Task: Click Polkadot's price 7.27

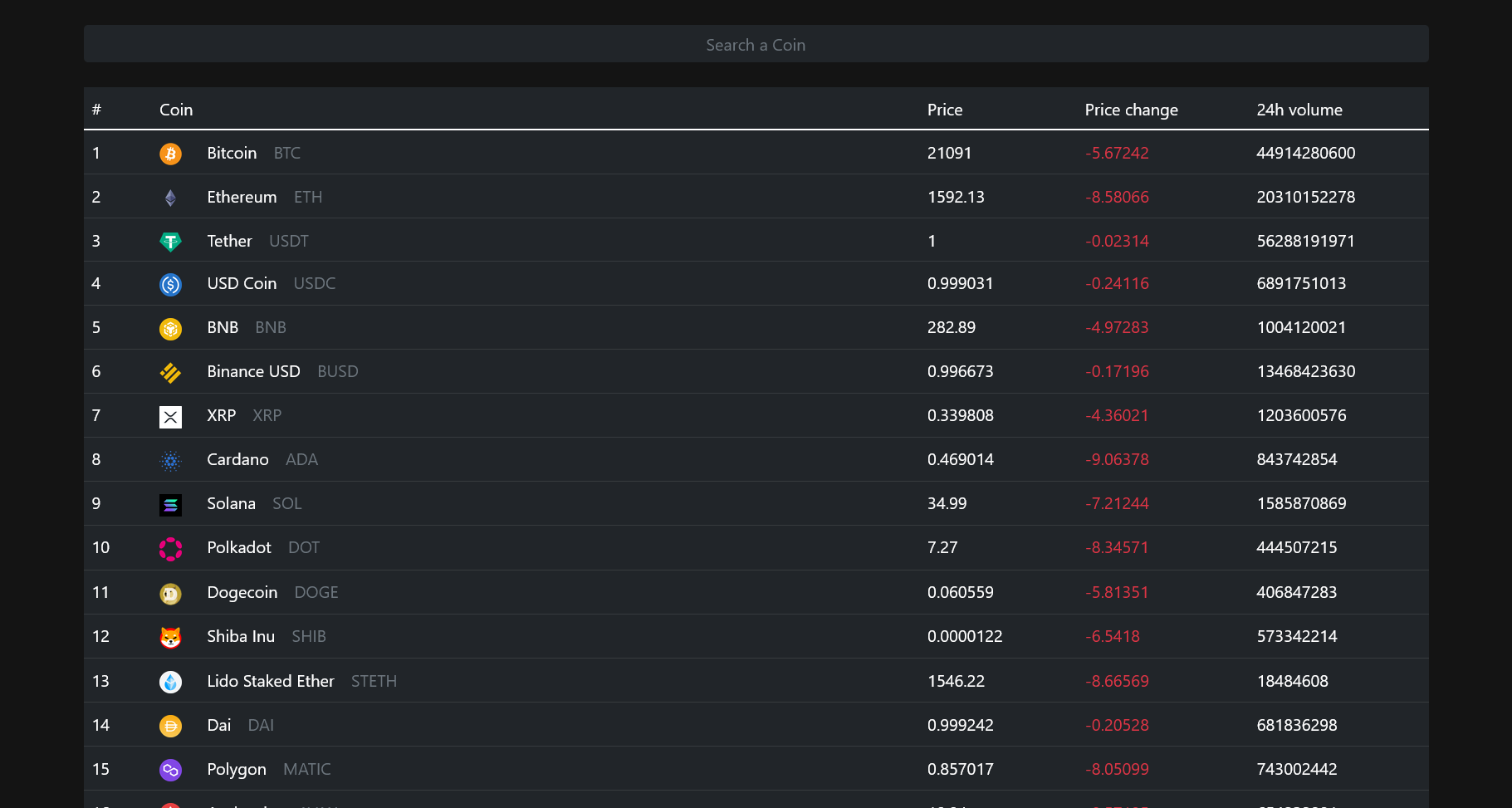Action: [942, 547]
